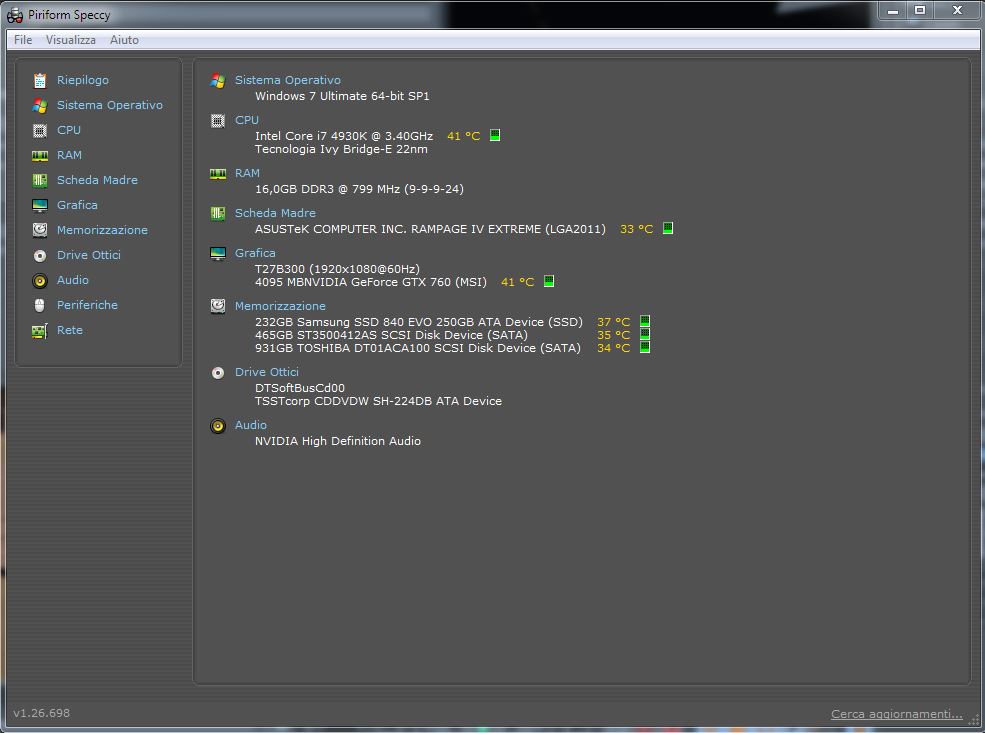Click the ASUSTeK RAMPAGE IV EXTREME text

430,229
